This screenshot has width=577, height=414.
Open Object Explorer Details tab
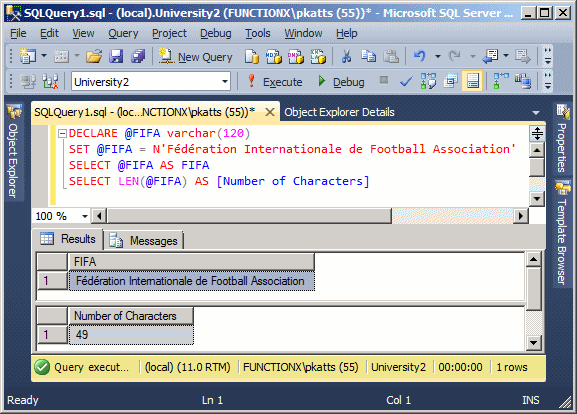click(x=339, y=112)
